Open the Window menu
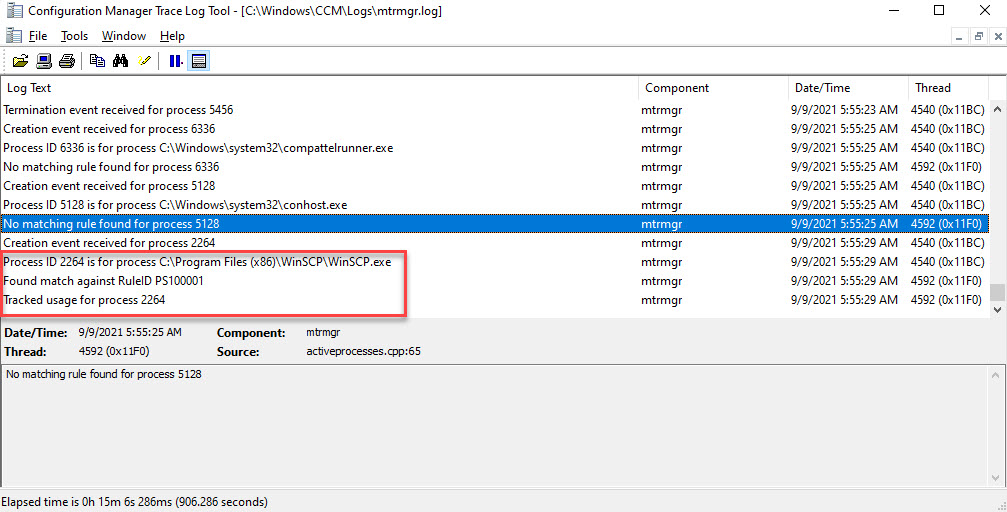The height and width of the screenshot is (512, 1007). (x=123, y=36)
